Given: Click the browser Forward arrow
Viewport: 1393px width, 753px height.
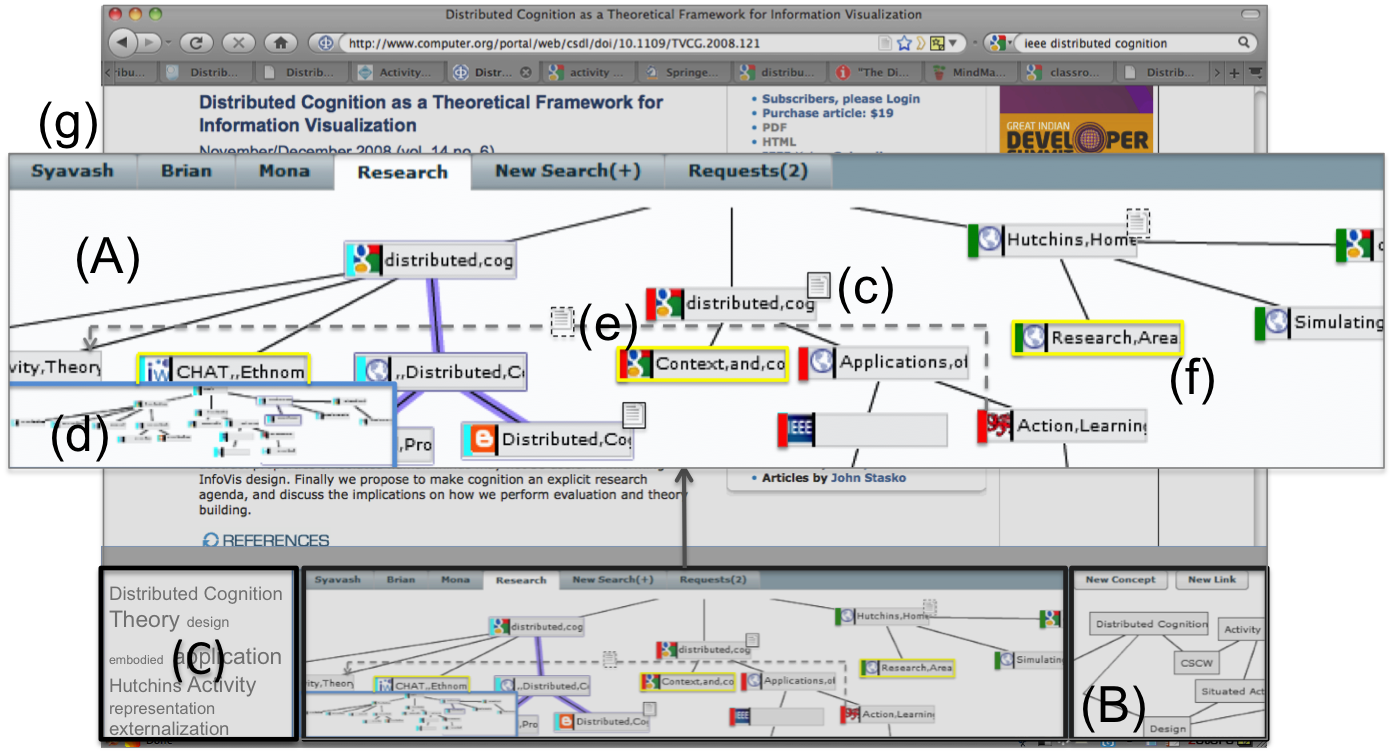Looking at the screenshot, I should point(149,43).
